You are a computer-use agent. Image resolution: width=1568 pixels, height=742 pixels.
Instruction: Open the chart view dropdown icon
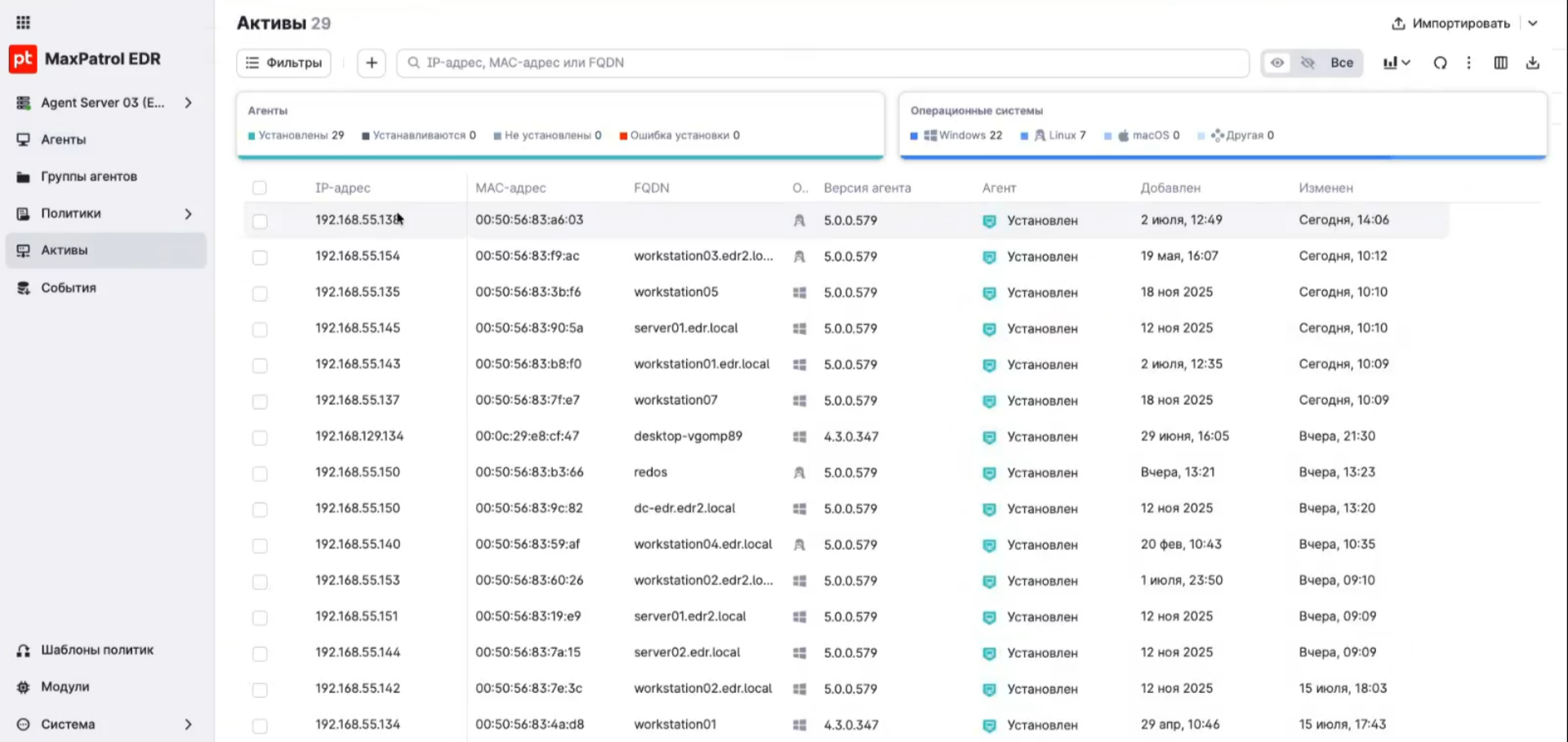(x=1396, y=63)
